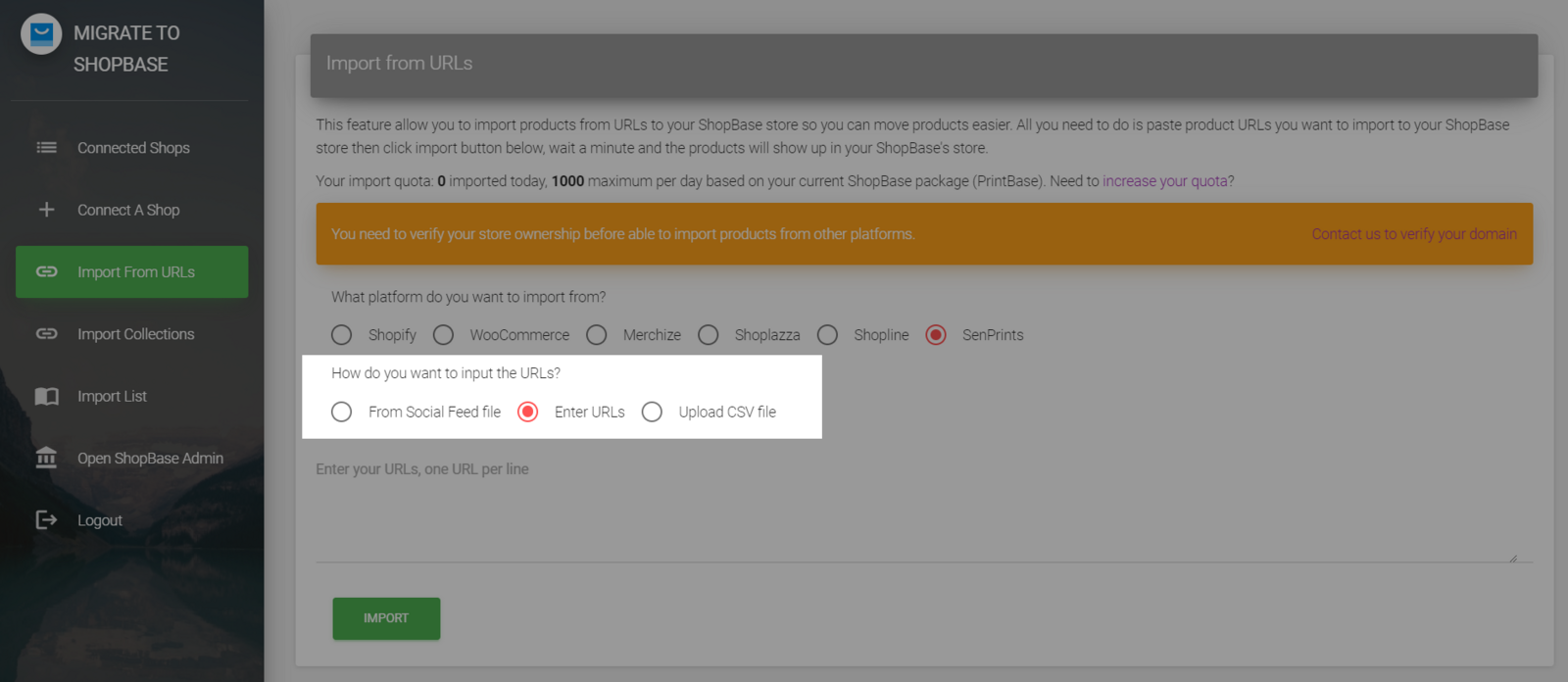Screen dimensions: 1568x682
Task: Open the Import List page
Action: tap(131, 396)
